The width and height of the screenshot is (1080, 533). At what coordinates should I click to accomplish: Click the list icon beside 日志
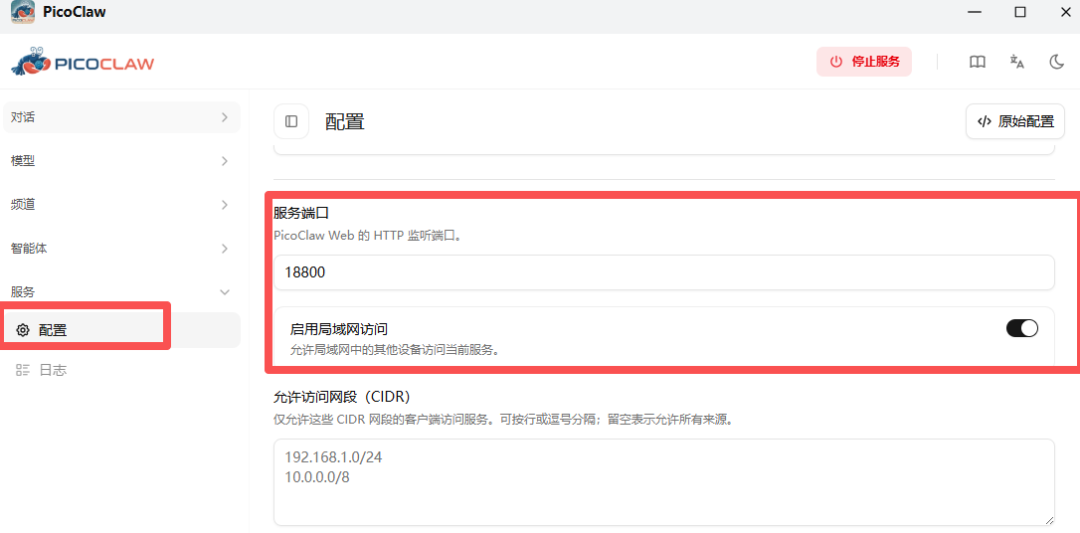pos(23,370)
